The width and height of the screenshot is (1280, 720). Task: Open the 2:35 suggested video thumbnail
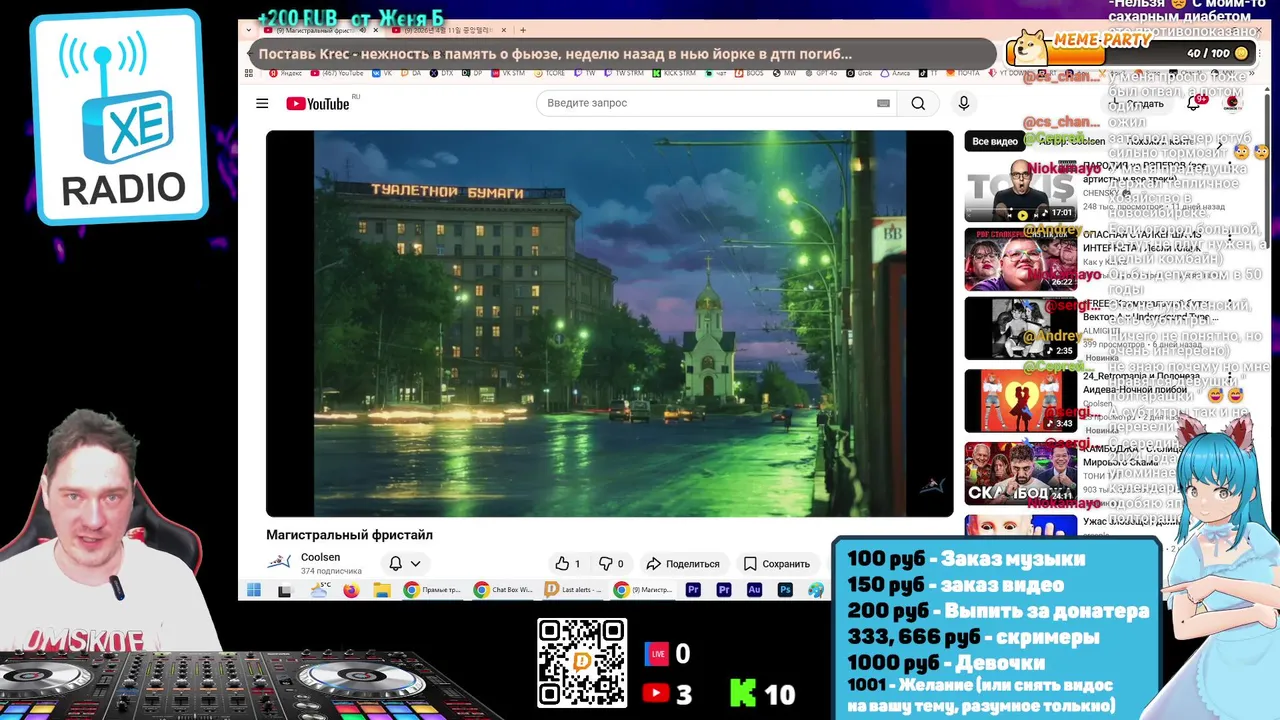click(x=1020, y=328)
